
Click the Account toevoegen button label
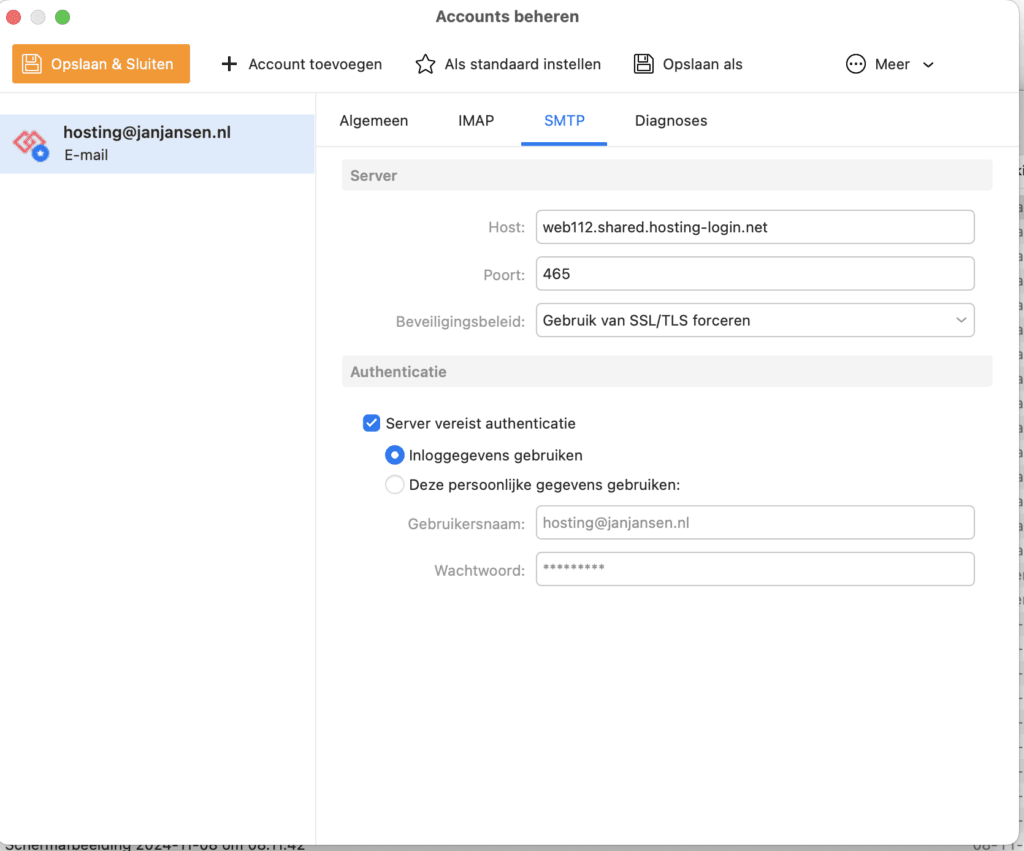click(315, 64)
